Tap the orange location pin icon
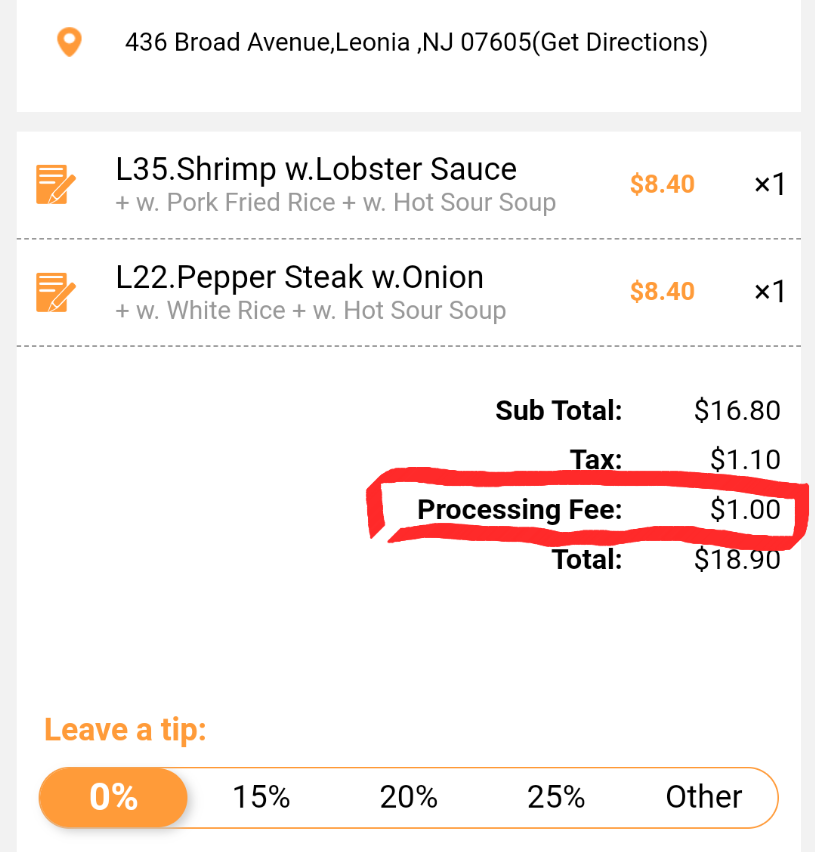Image resolution: width=815 pixels, height=852 pixels. click(68, 43)
